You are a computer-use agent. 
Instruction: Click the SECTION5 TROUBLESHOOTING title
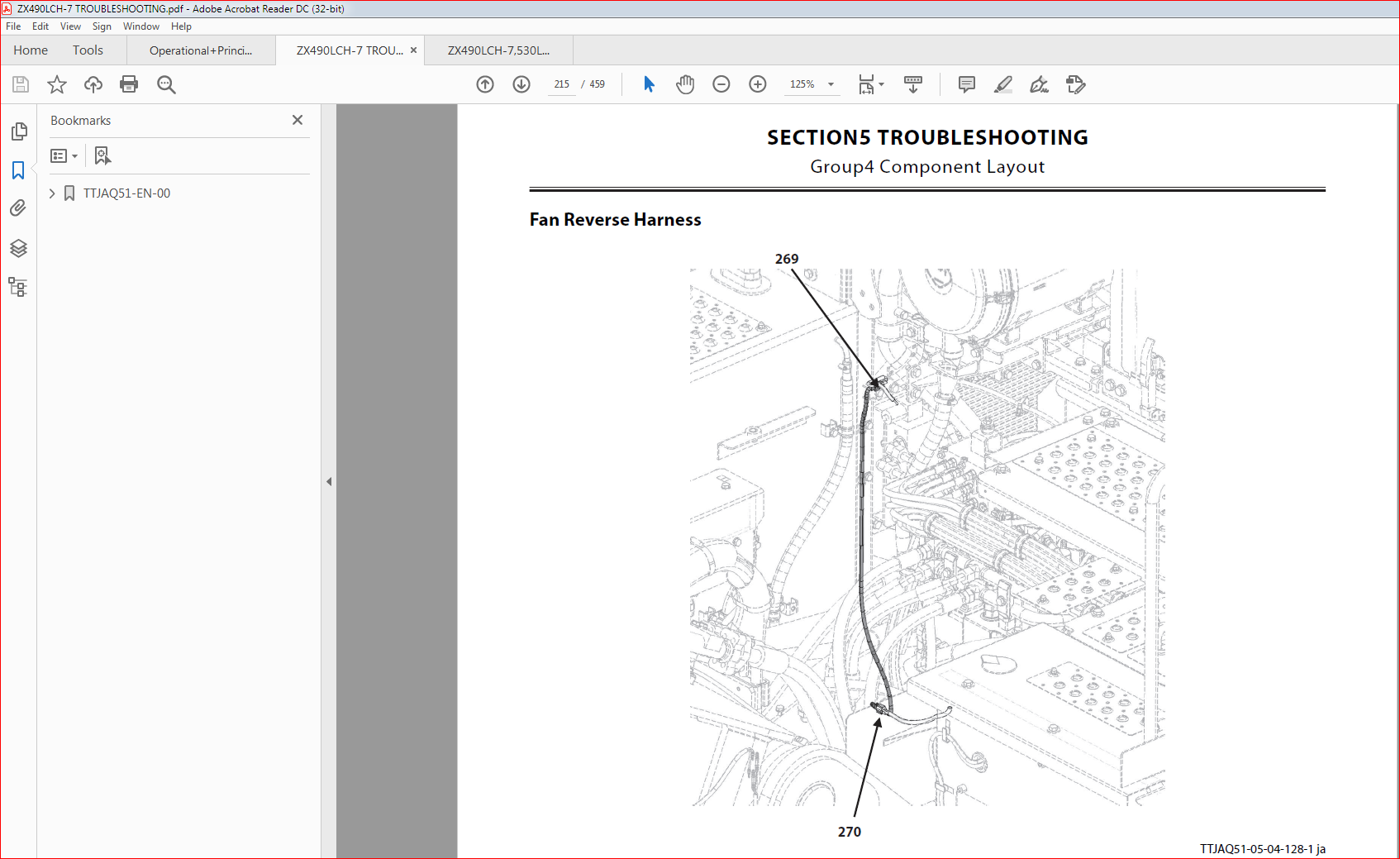(x=927, y=137)
